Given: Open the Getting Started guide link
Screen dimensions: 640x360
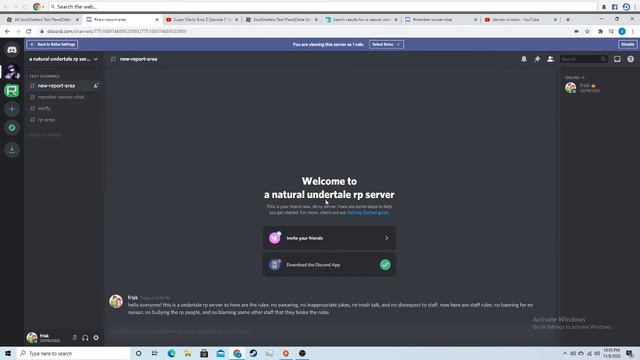Looking at the screenshot, I should click(x=367, y=213).
